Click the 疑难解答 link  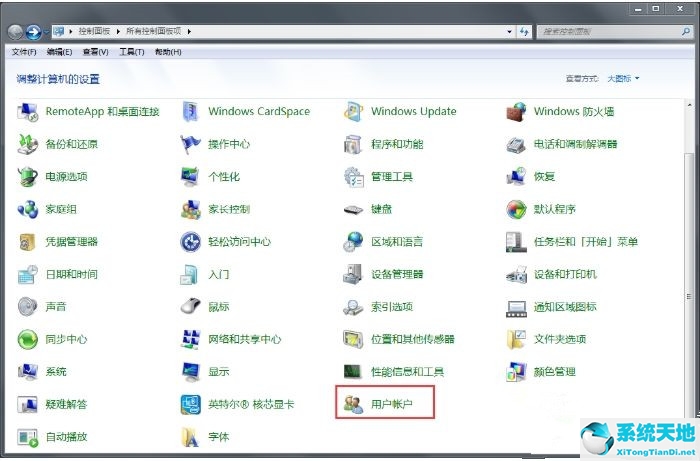[66, 404]
